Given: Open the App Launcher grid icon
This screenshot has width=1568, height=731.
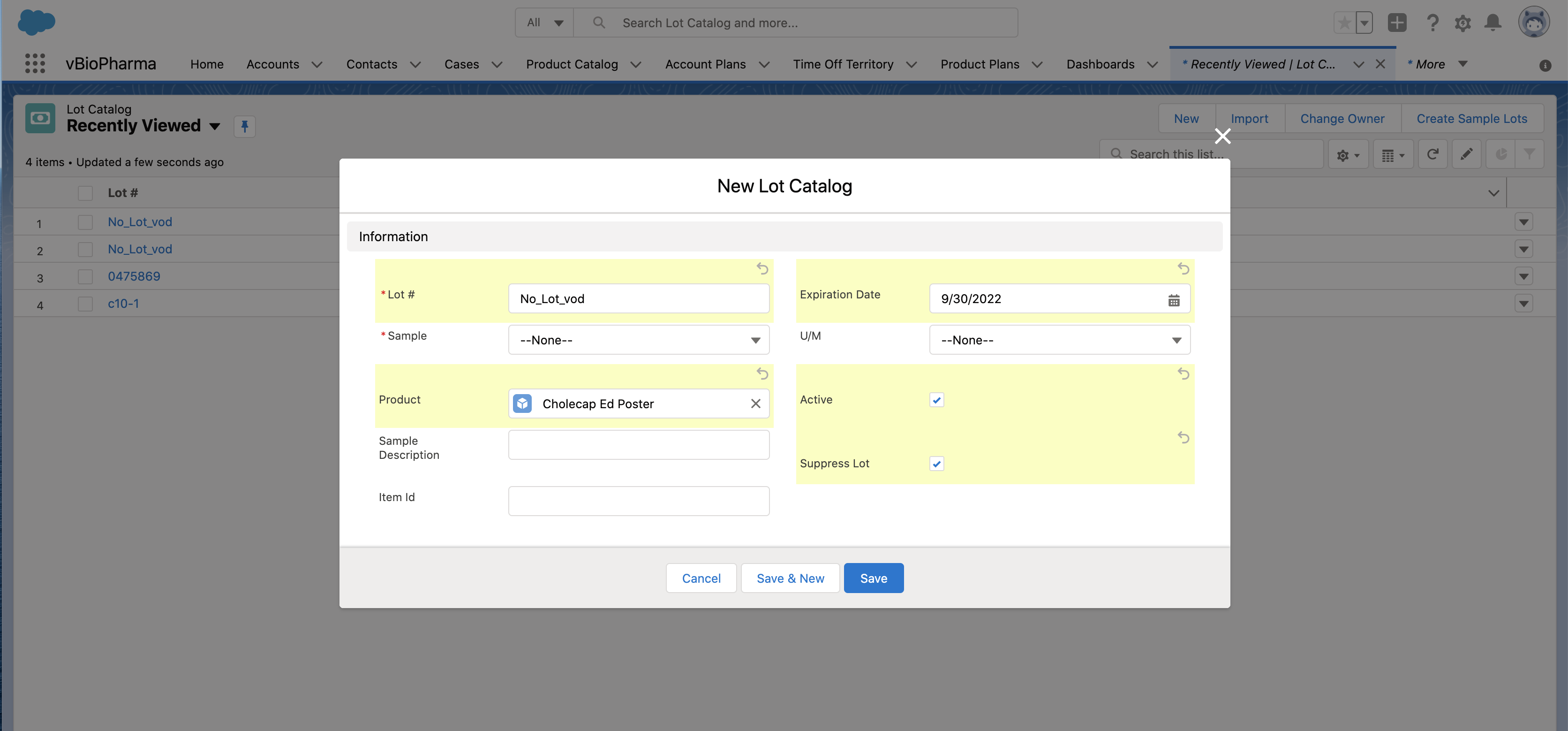Looking at the screenshot, I should [x=35, y=63].
